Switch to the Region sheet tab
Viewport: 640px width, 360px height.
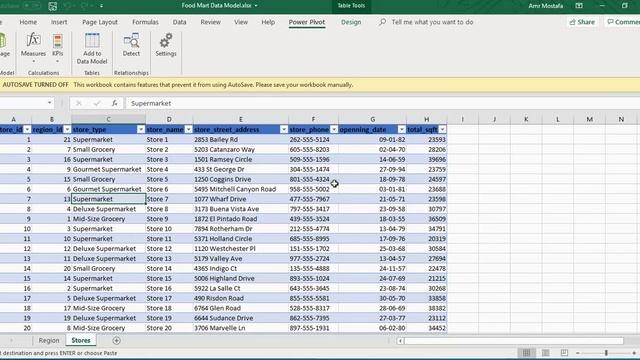[49, 340]
